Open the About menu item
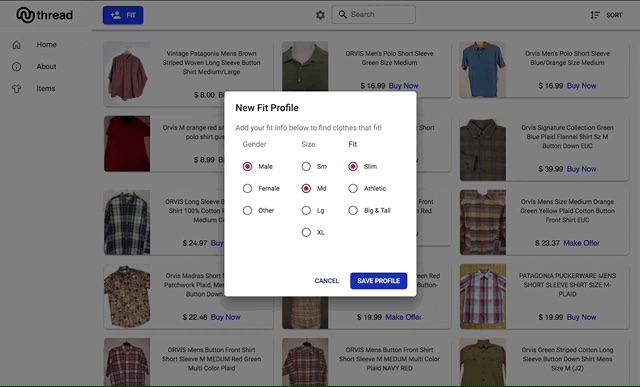Viewport: 640px width, 387px height. coord(47,67)
